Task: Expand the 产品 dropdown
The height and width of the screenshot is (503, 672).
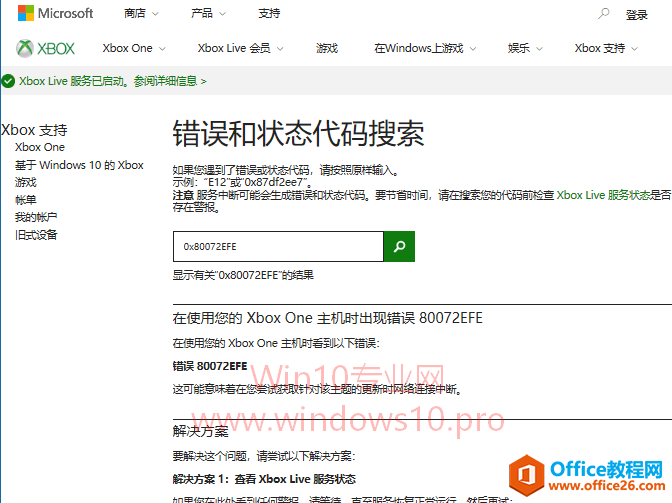Action: [x=208, y=14]
